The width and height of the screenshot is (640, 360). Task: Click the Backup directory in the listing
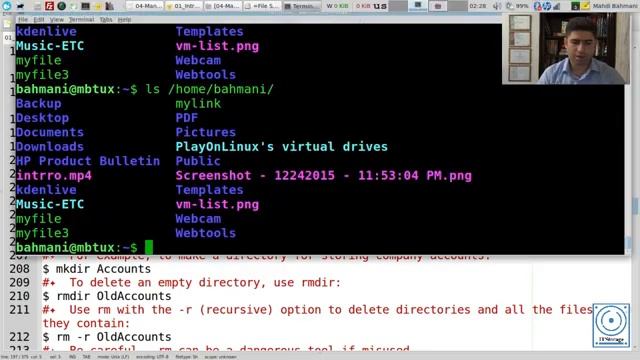[x=39, y=103]
